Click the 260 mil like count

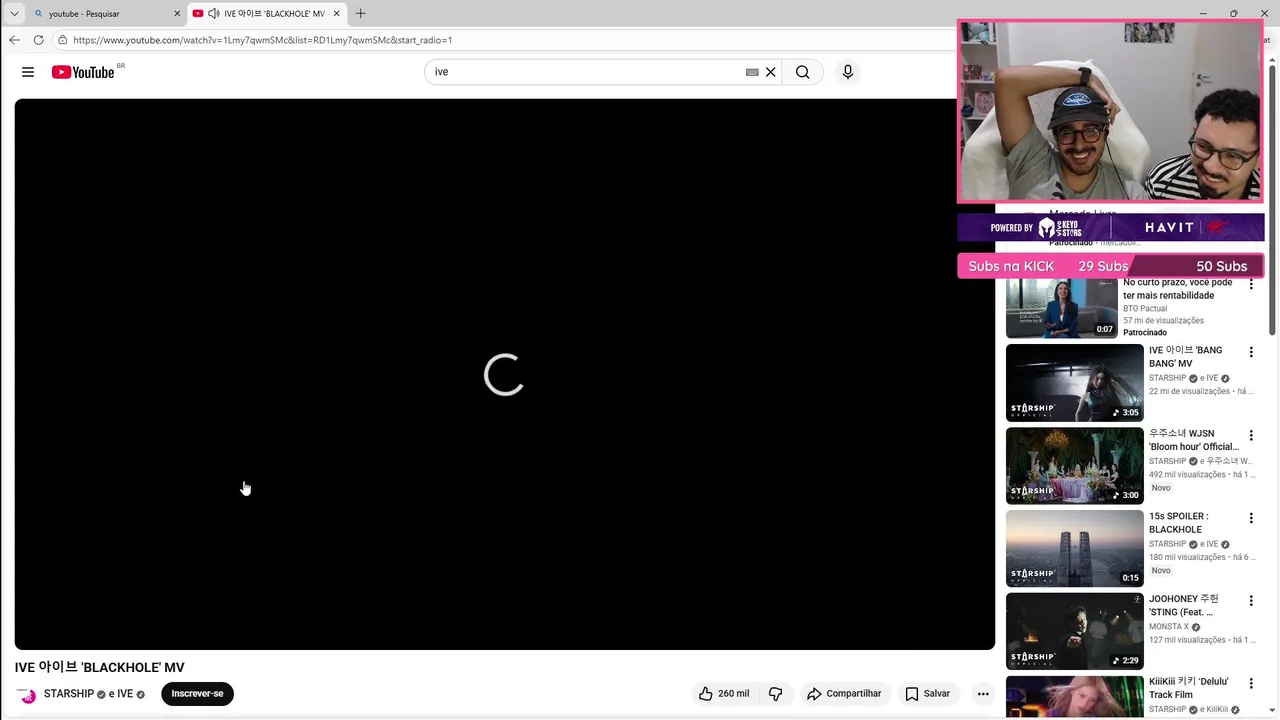tap(733, 693)
